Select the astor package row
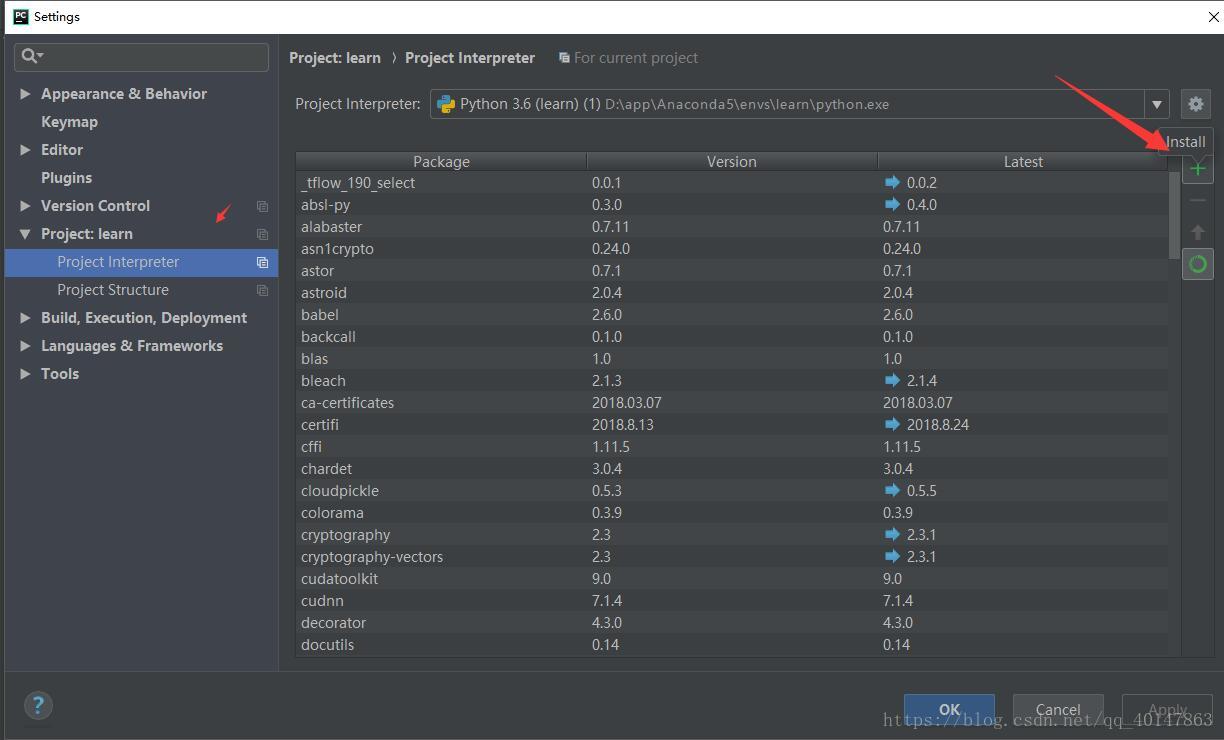Viewport: 1224px width, 740px height. coord(732,271)
